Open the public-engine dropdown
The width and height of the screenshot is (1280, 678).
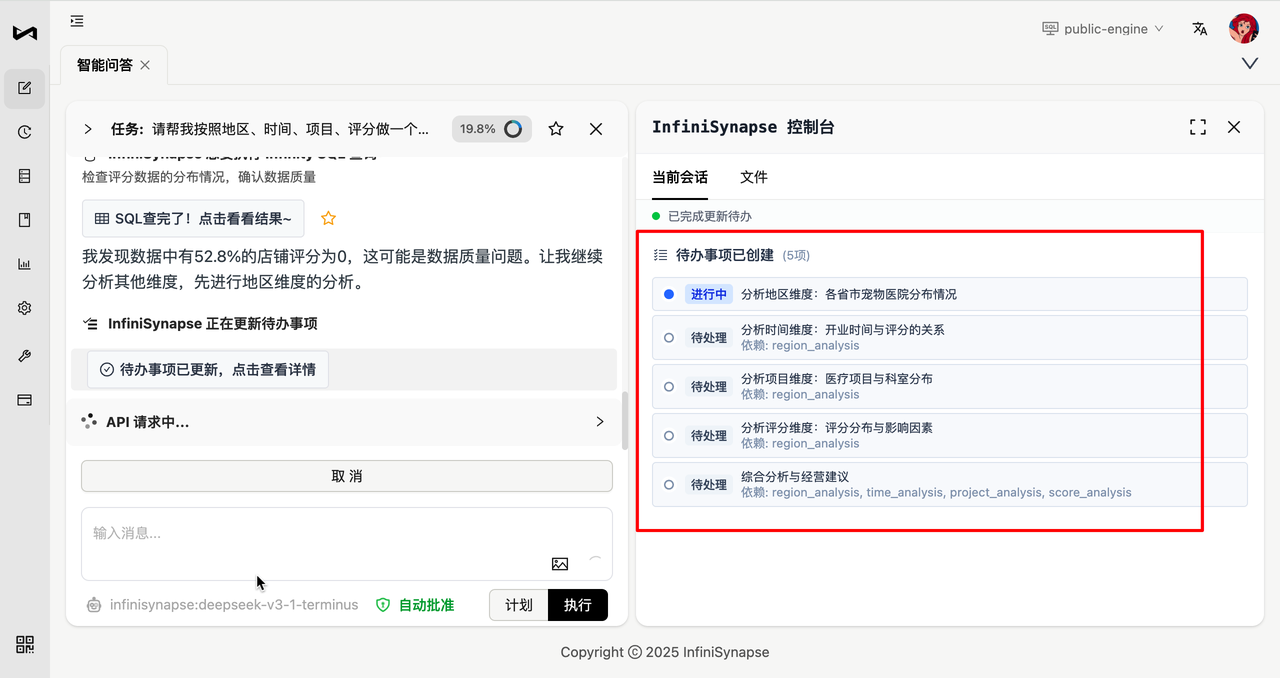coord(1103,29)
